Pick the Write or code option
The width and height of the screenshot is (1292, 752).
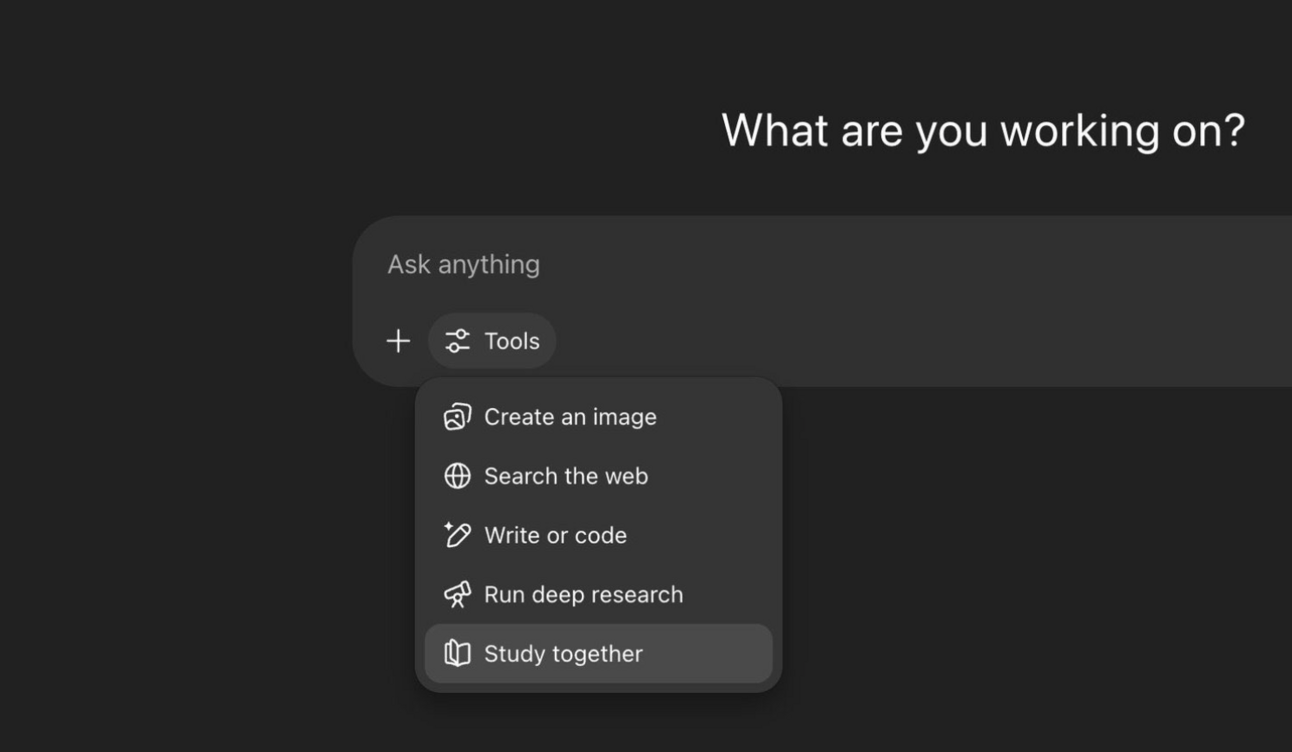pyautogui.click(x=555, y=535)
